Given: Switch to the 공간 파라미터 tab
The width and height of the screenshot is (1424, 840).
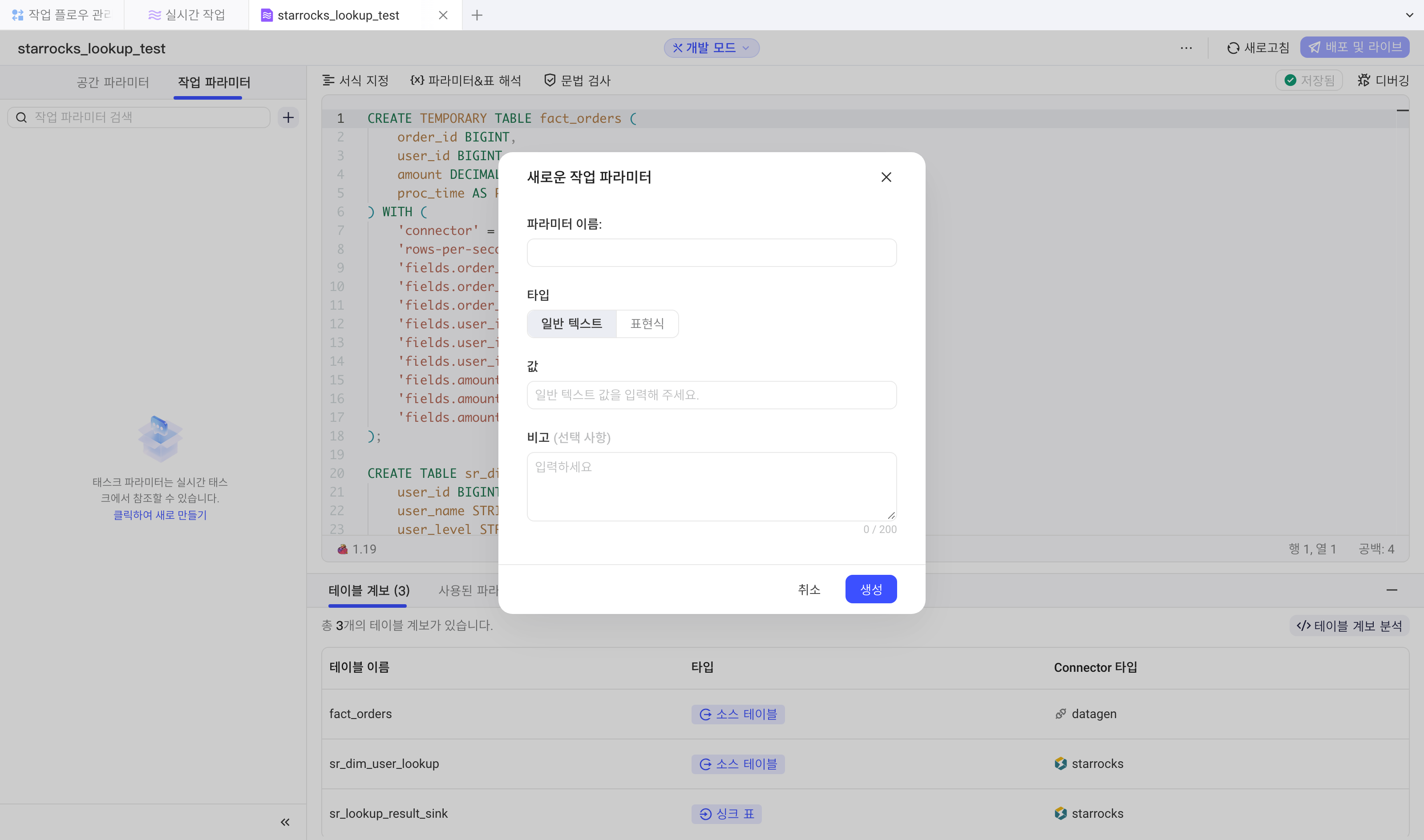Looking at the screenshot, I should pyautogui.click(x=113, y=83).
